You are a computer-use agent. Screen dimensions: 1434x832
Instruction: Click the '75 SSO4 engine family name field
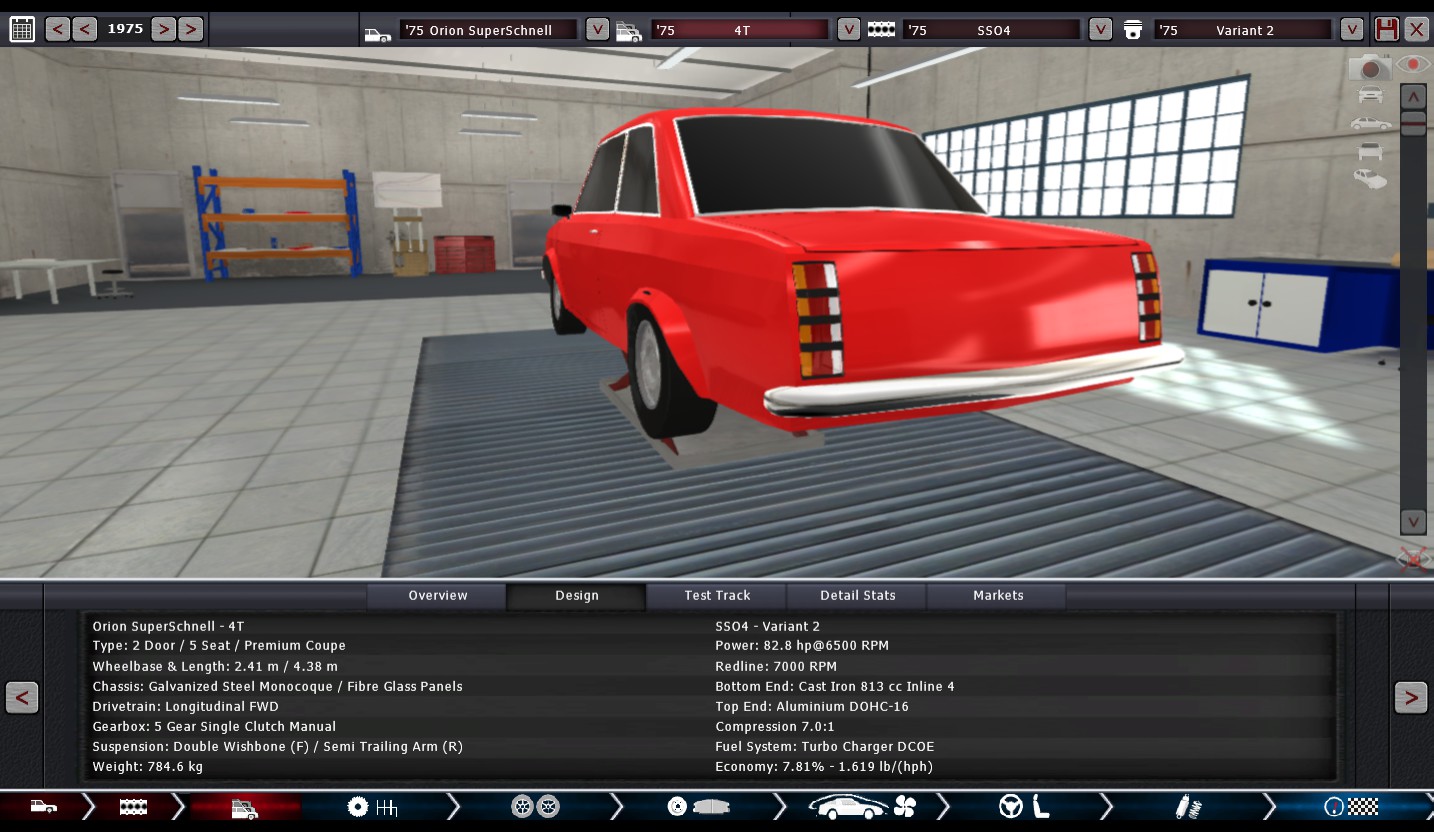(992, 30)
